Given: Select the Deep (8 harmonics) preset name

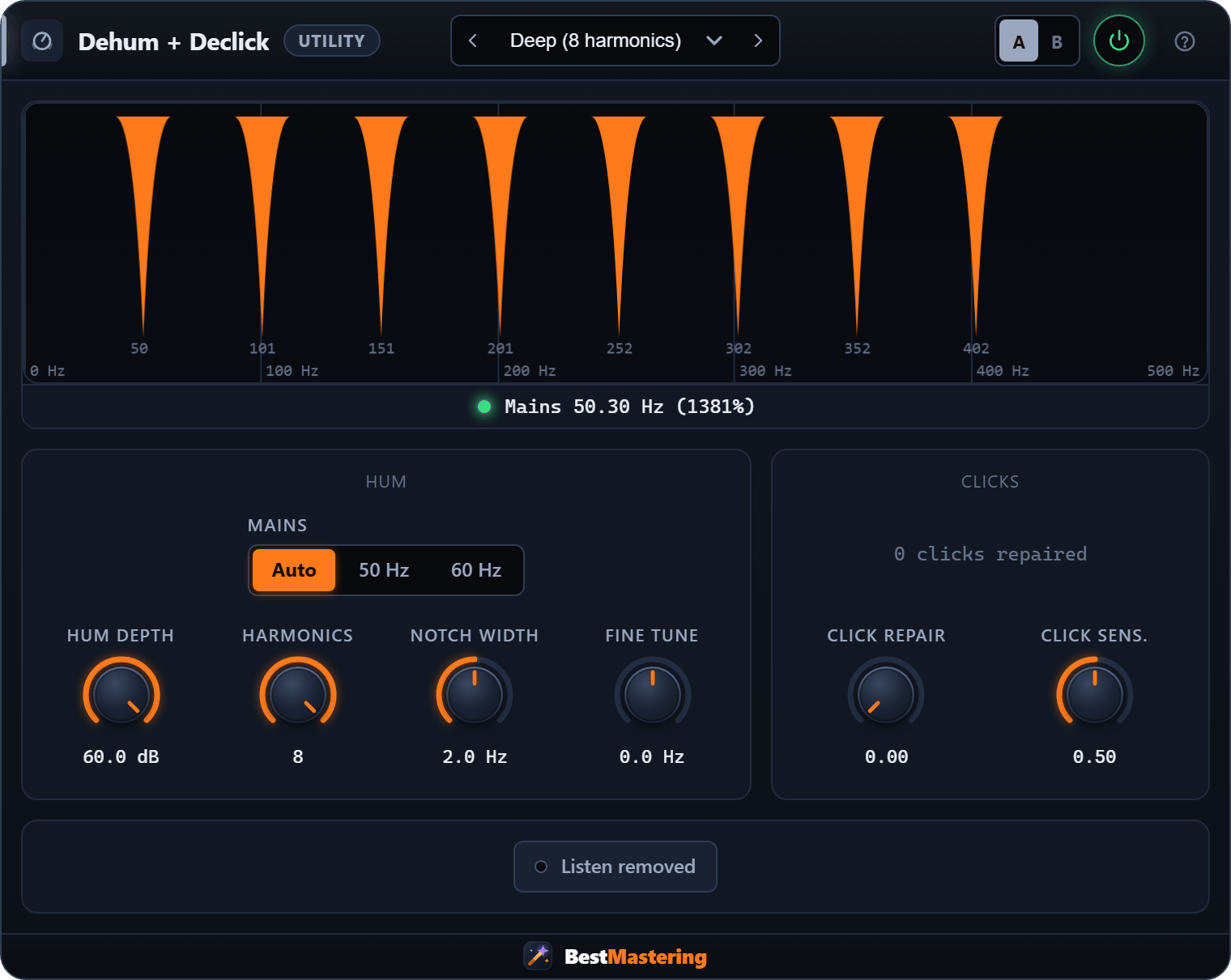Looking at the screenshot, I should [595, 40].
